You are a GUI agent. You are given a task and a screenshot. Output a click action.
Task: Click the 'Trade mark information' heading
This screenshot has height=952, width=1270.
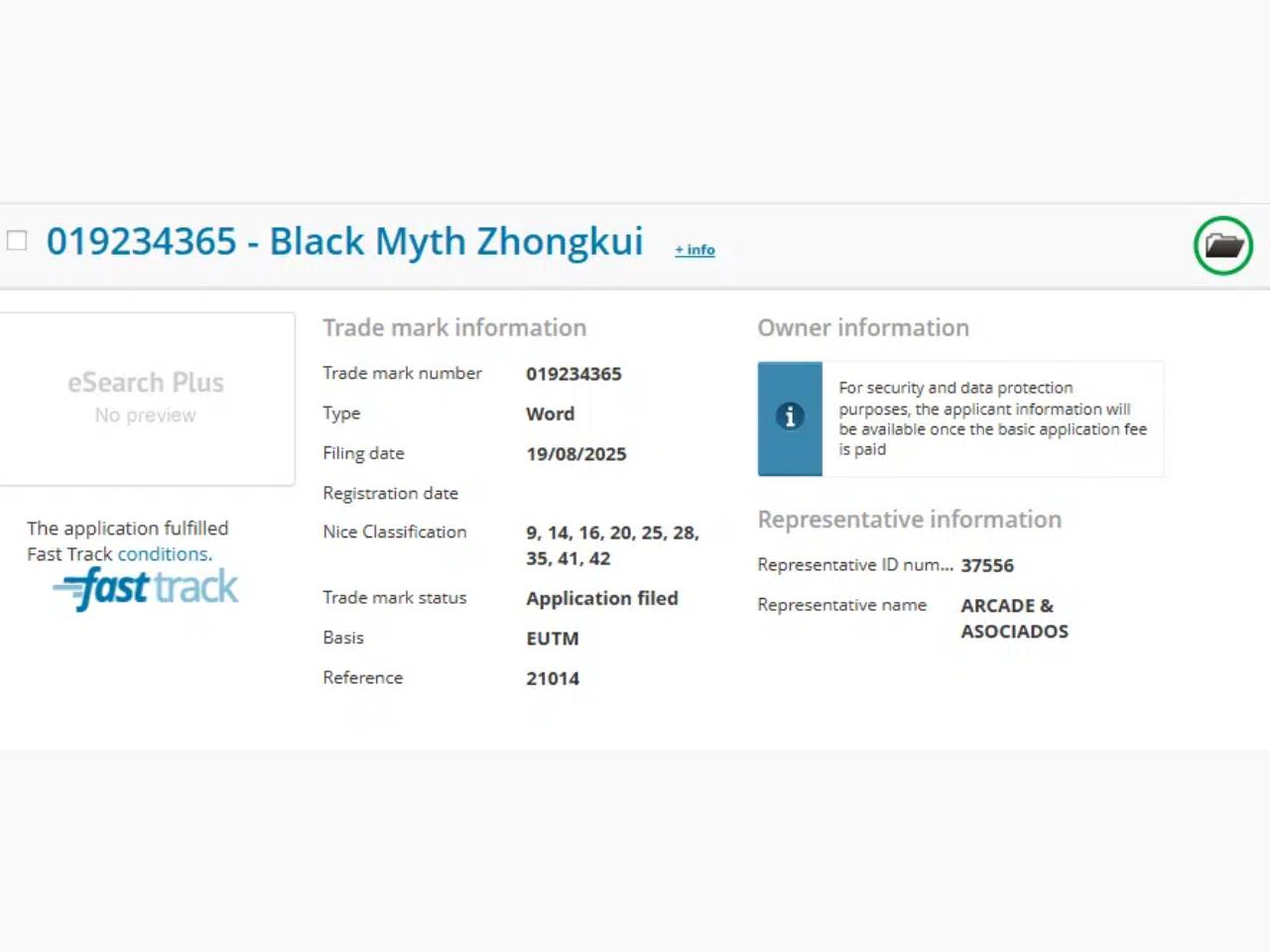coord(454,327)
